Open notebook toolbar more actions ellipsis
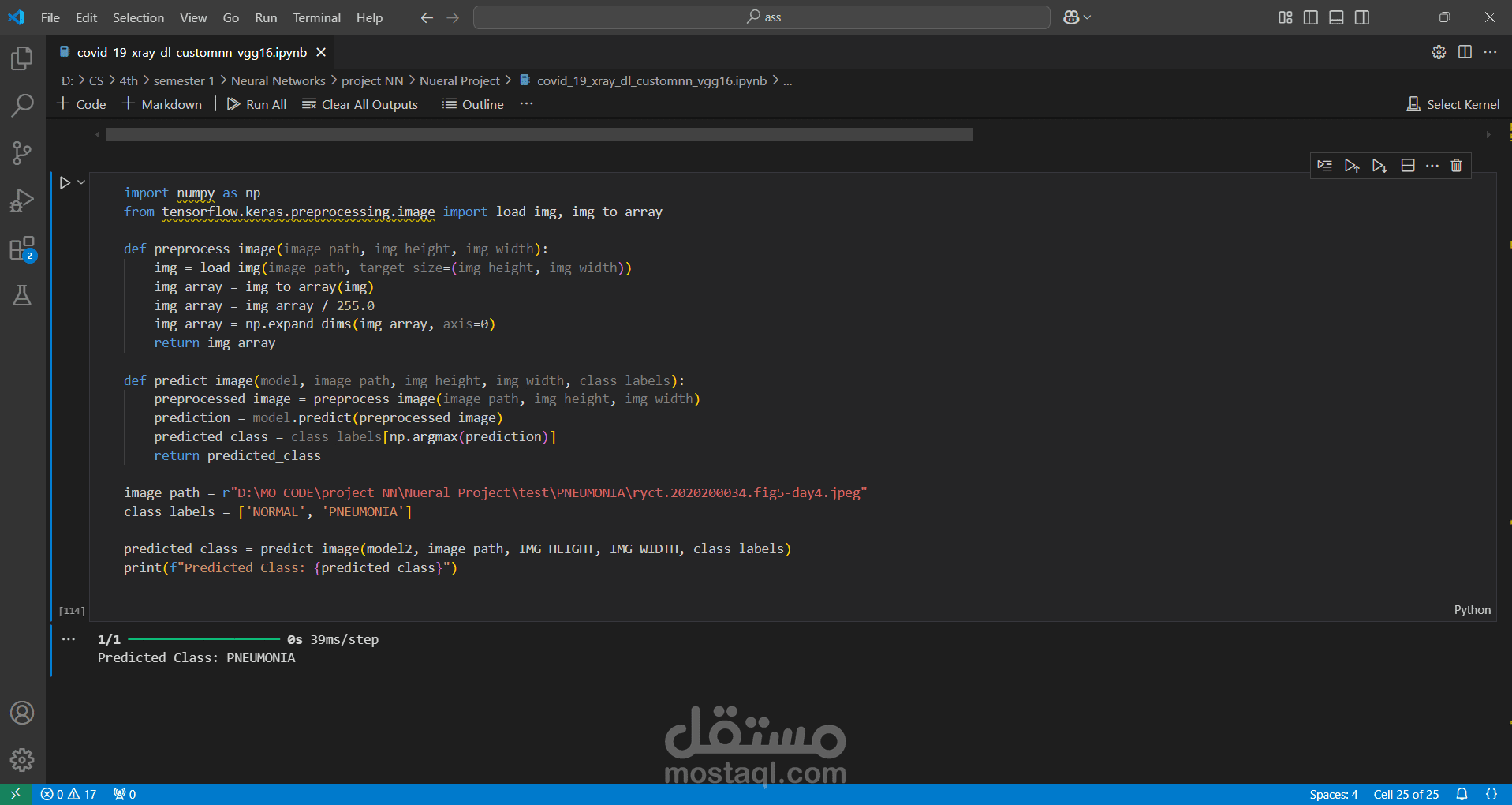This screenshot has width=1512, height=805. 526,104
